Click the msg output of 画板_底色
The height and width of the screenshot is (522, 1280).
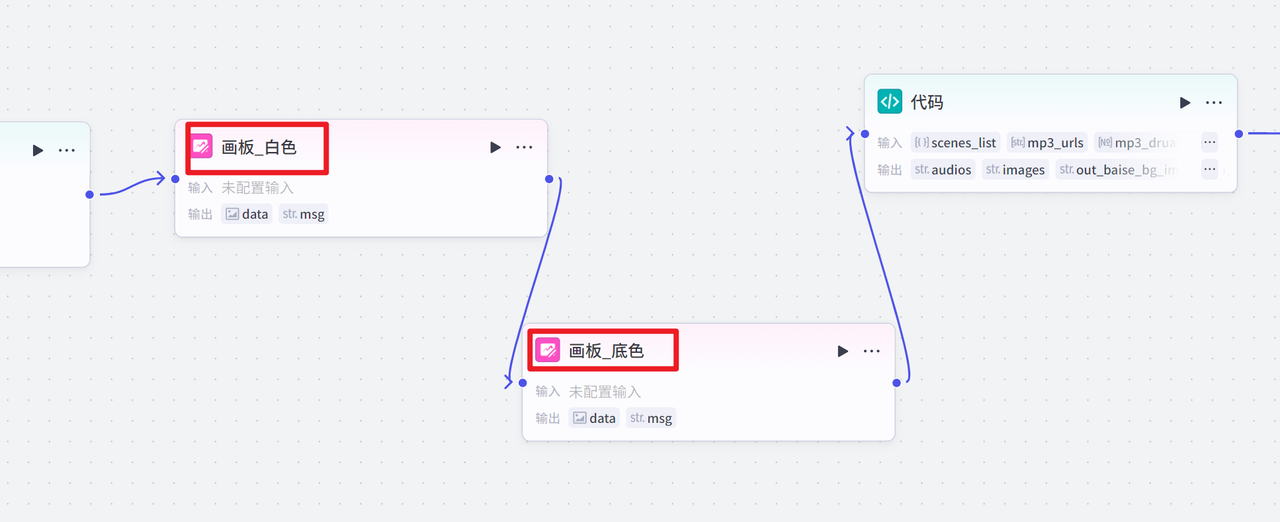tap(651, 418)
